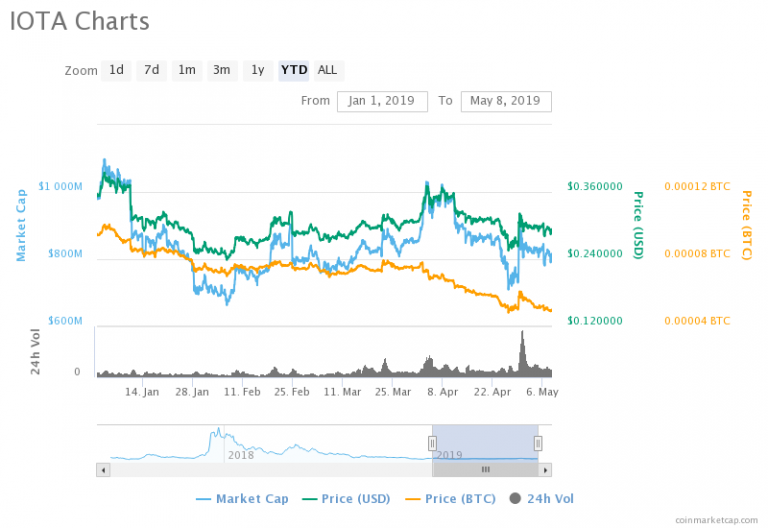The width and height of the screenshot is (768, 528).
Task: Set chart zoom to 1d
Action: point(117,70)
